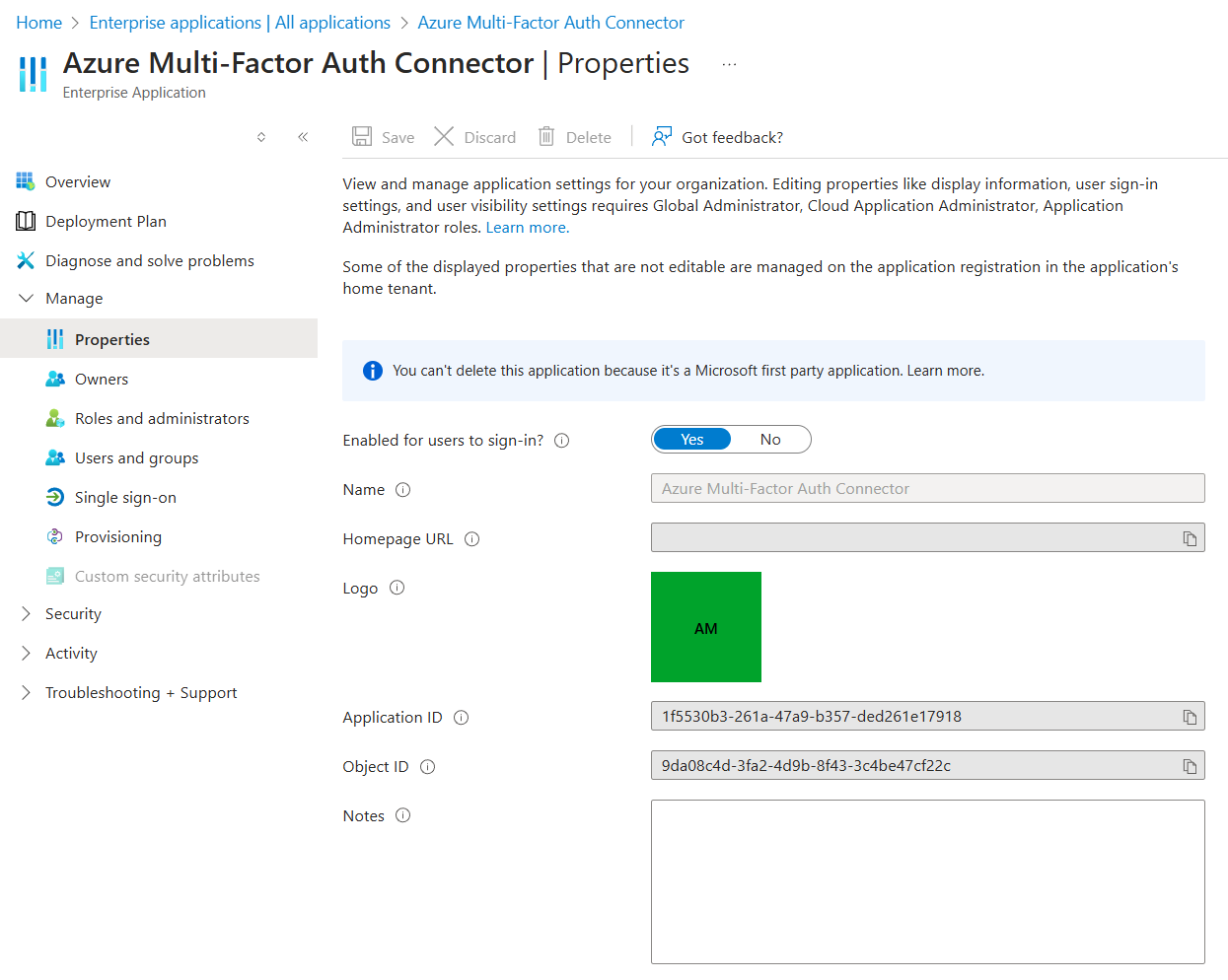Click the Application ID value field
Viewport: 1228px width, 980px height.
(928, 716)
